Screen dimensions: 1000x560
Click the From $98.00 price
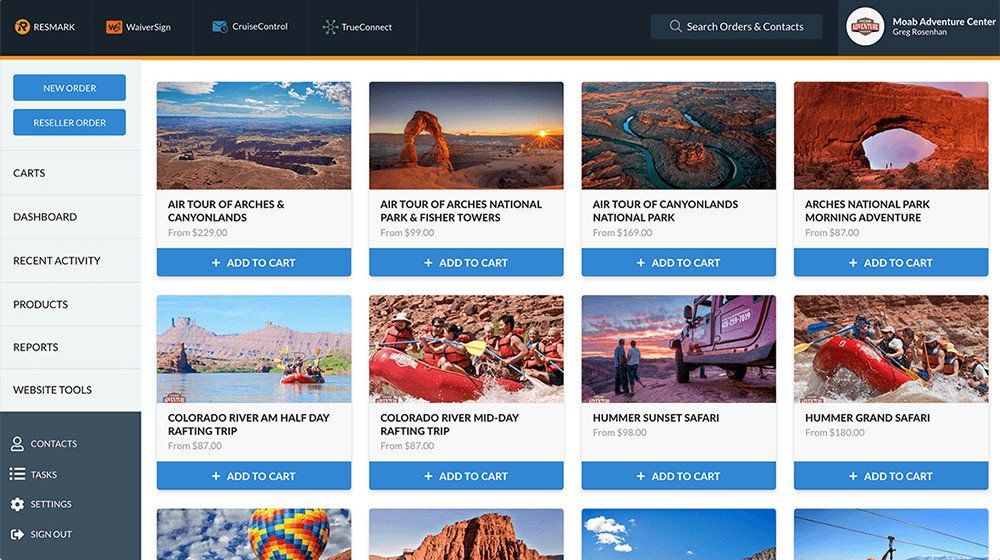click(x=619, y=432)
